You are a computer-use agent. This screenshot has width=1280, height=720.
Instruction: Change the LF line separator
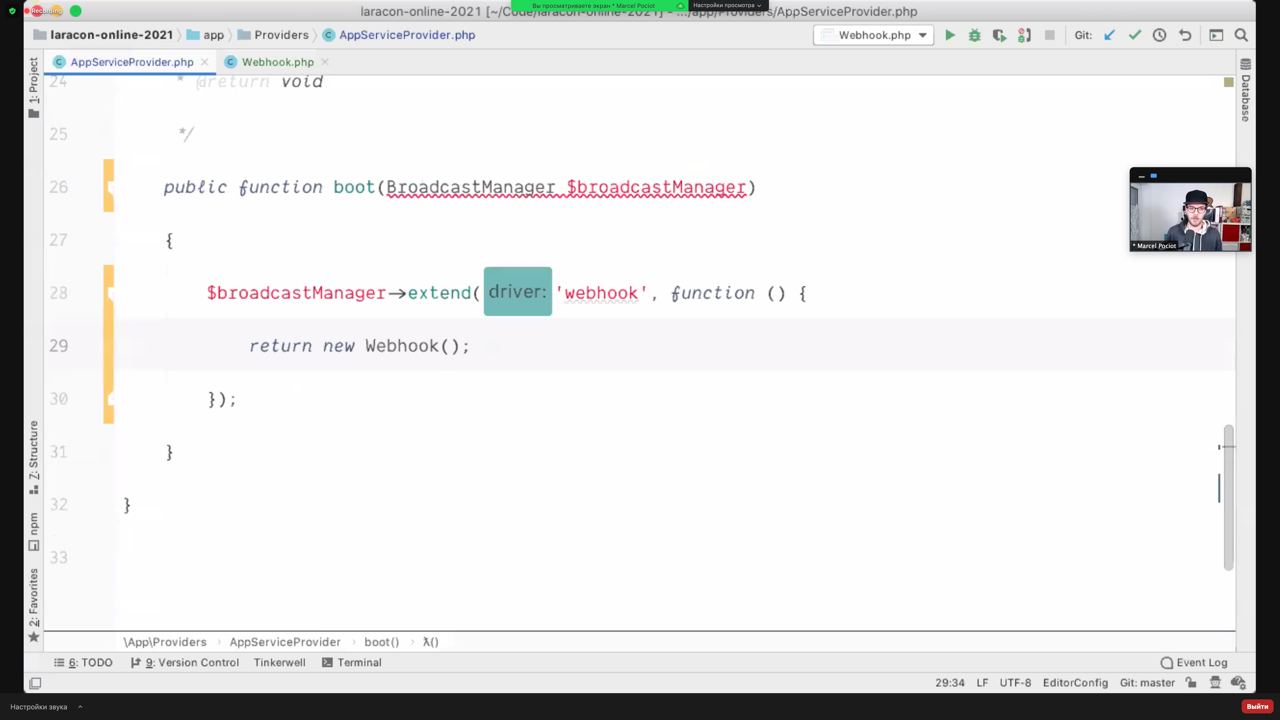[x=982, y=683]
